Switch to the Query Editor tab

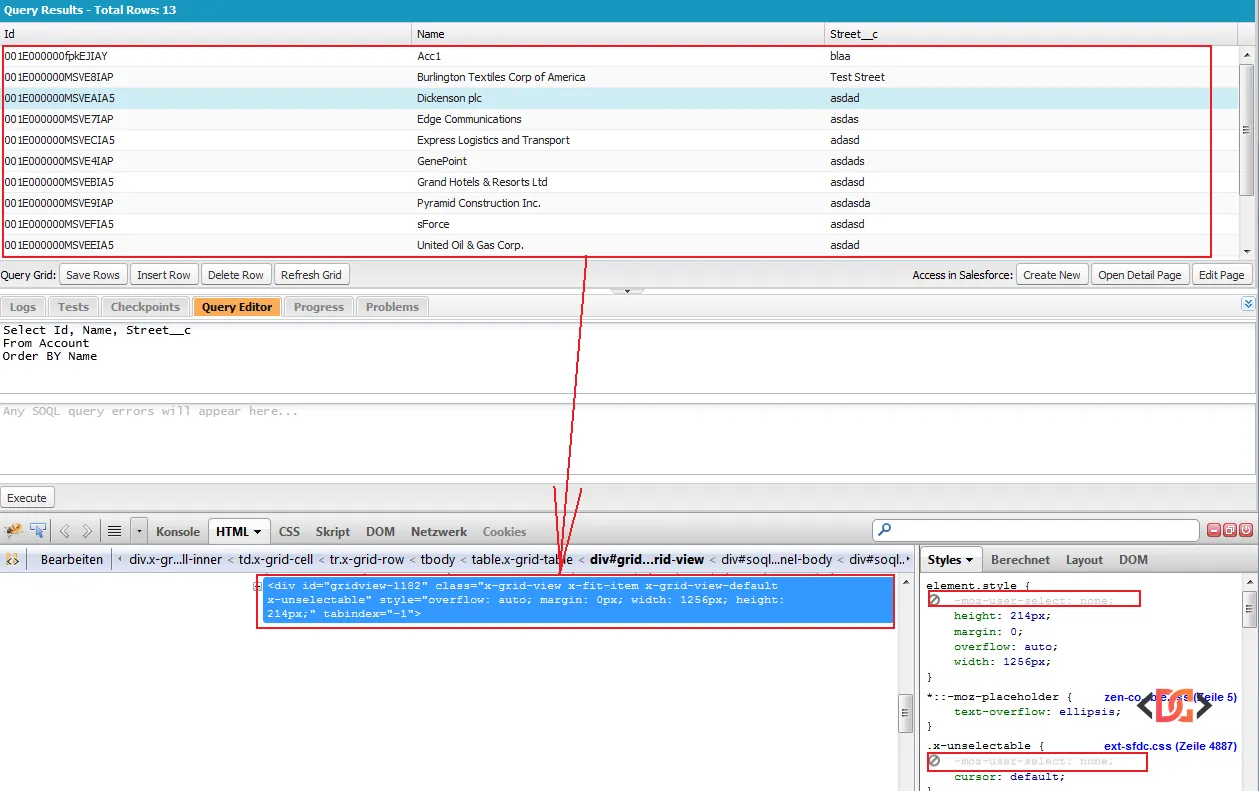tap(237, 307)
